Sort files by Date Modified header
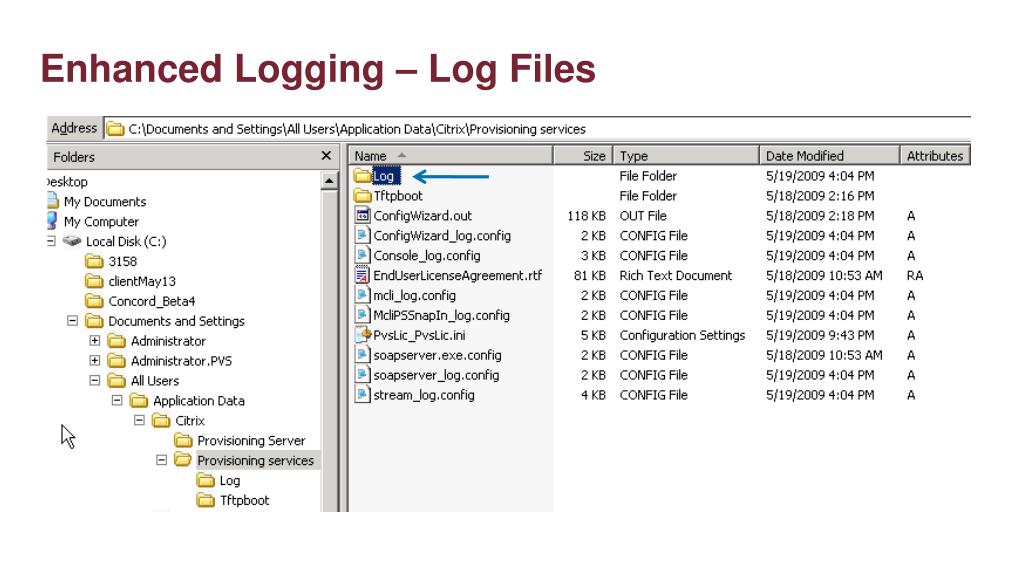The height and width of the screenshot is (576, 1024). [x=805, y=156]
